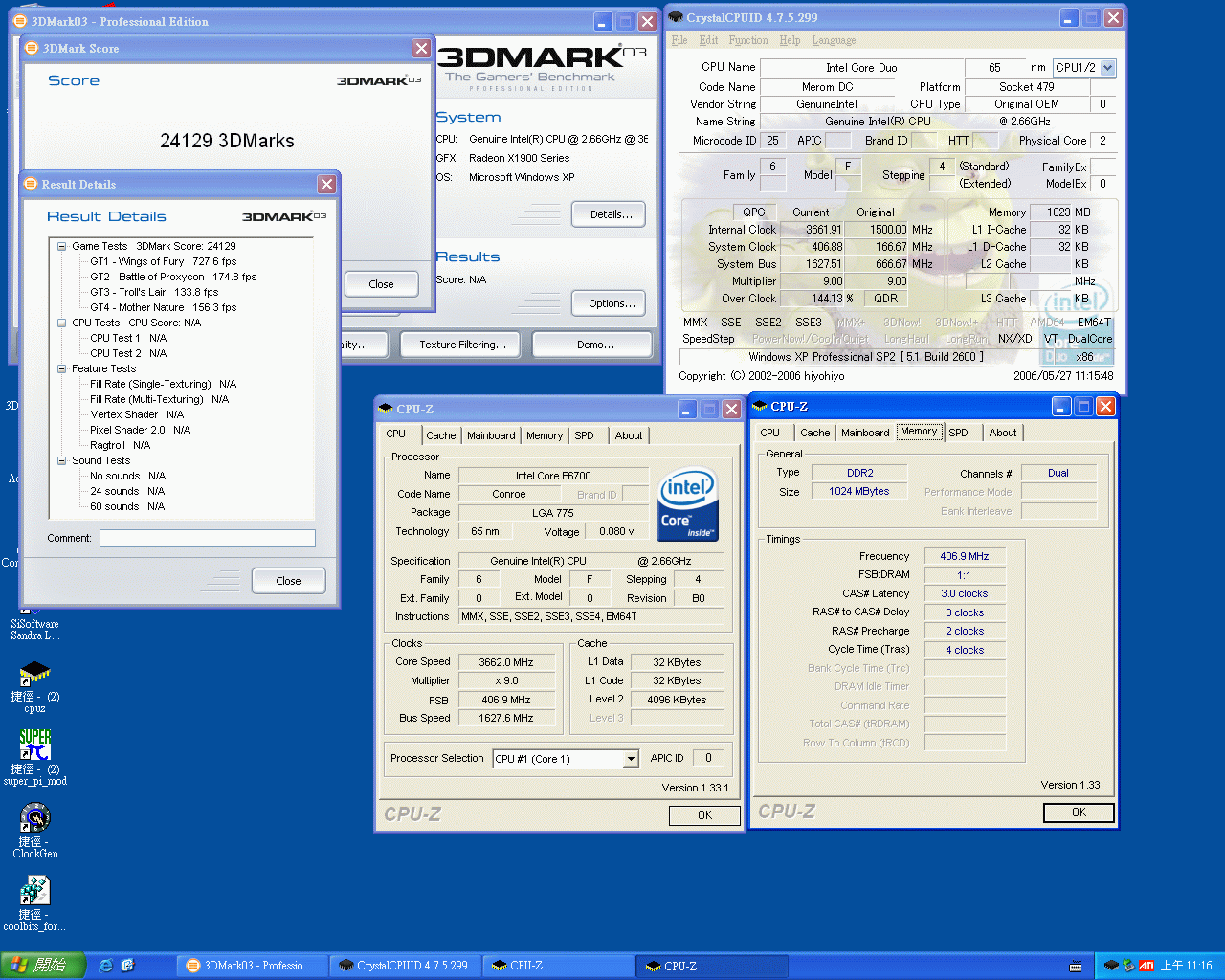Image resolution: width=1225 pixels, height=980 pixels.
Task: Click the CrystalCPUID title bar icon
Action: 676,18
